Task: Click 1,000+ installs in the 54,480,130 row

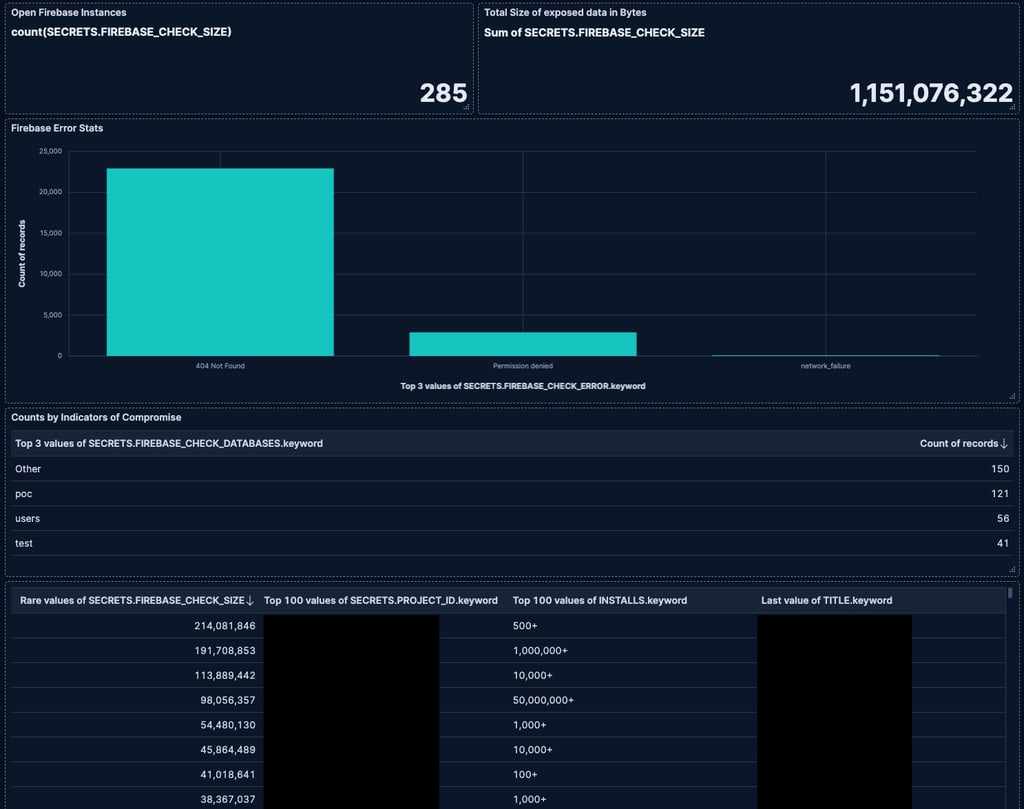Action: [x=530, y=725]
